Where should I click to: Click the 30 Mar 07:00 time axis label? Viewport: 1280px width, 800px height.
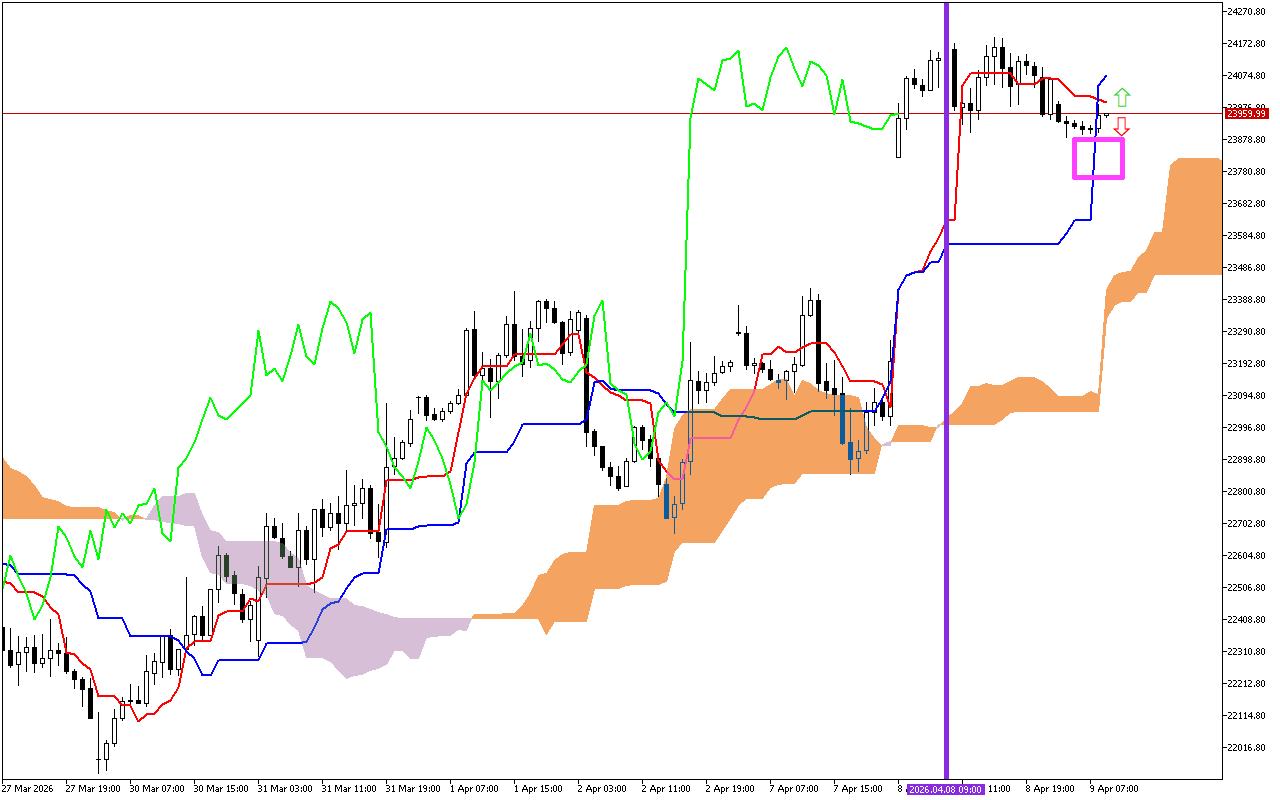pyautogui.click(x=157, y=789)
